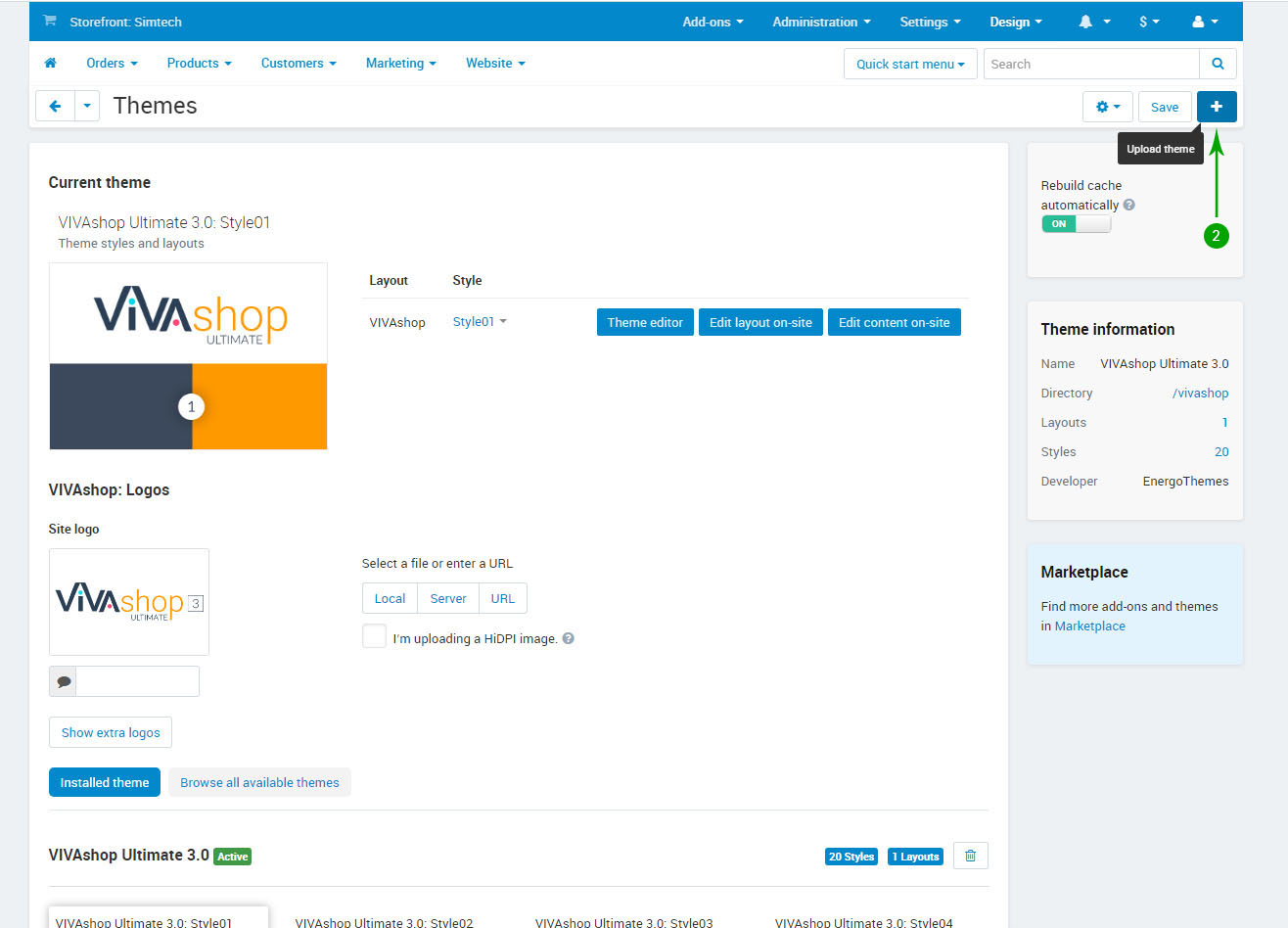This screenshot has width=1288, height=928.
Task: Open the notifications bell menu
Action: click(1094, 22)
